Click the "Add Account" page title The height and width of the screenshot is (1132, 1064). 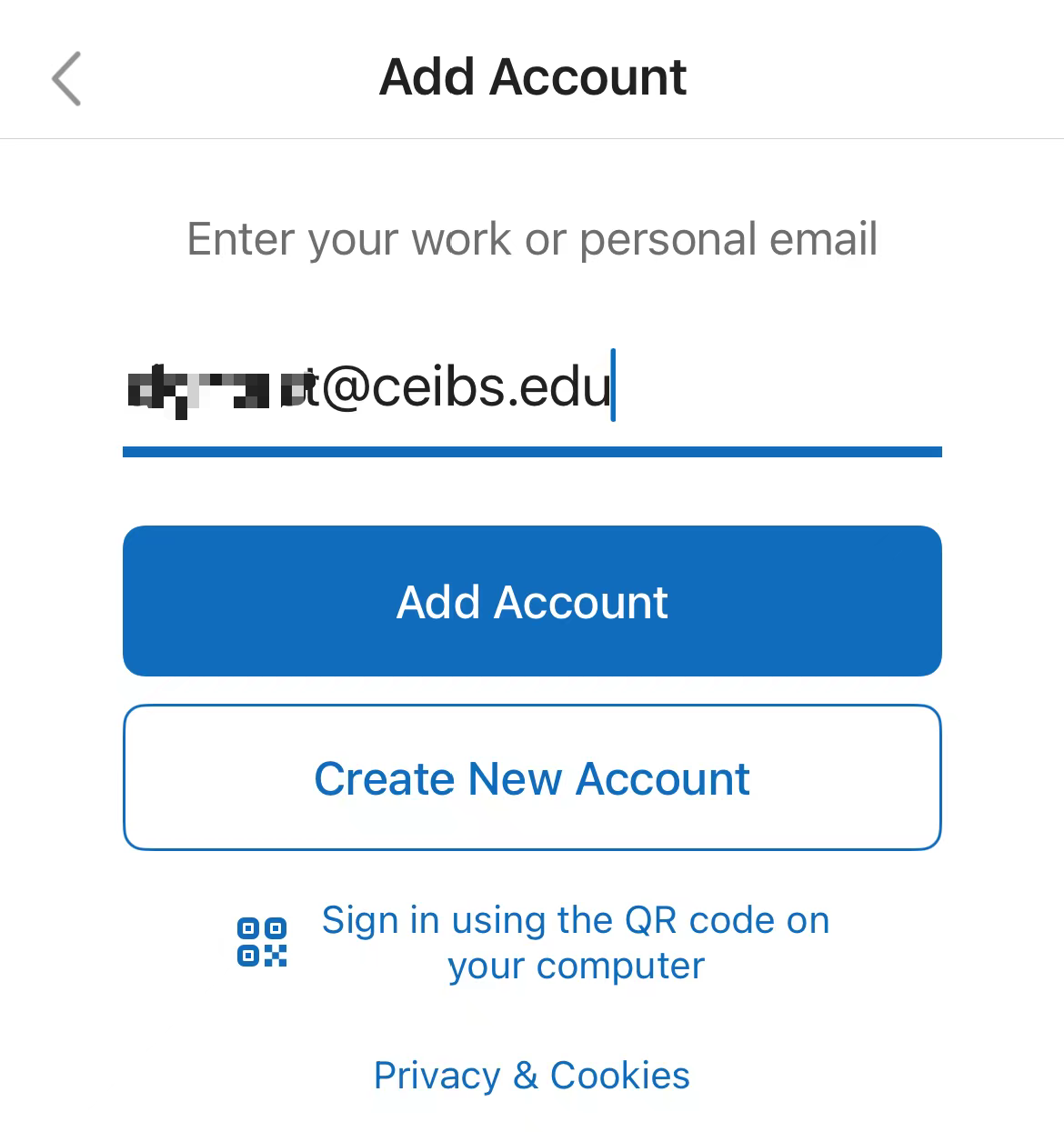[x=533, y=77]
